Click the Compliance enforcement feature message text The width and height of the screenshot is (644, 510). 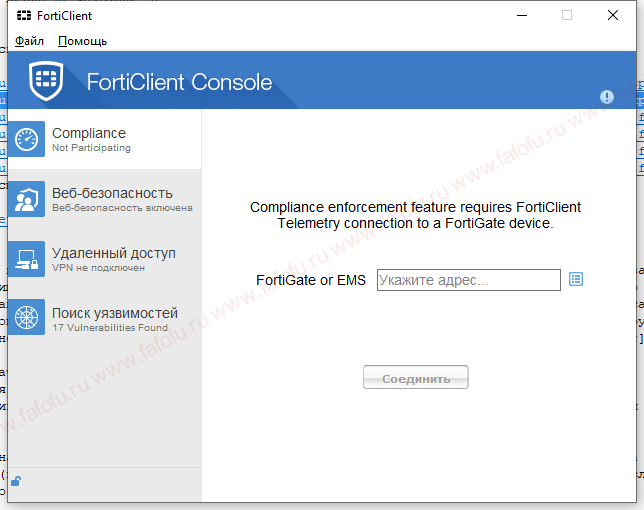pyautogui.click(x=415, y=215)
